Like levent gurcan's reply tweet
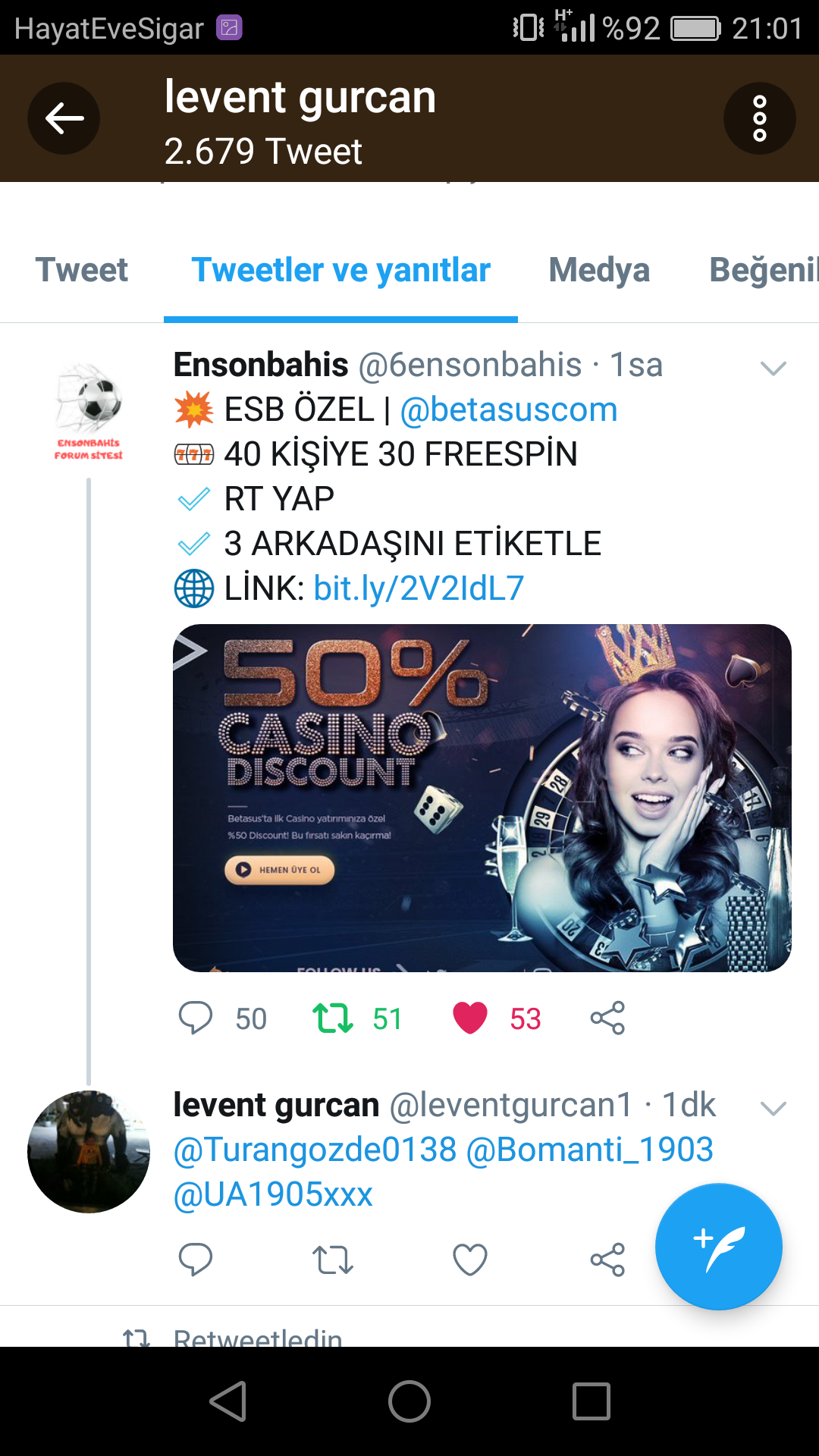 (469, 1260)
